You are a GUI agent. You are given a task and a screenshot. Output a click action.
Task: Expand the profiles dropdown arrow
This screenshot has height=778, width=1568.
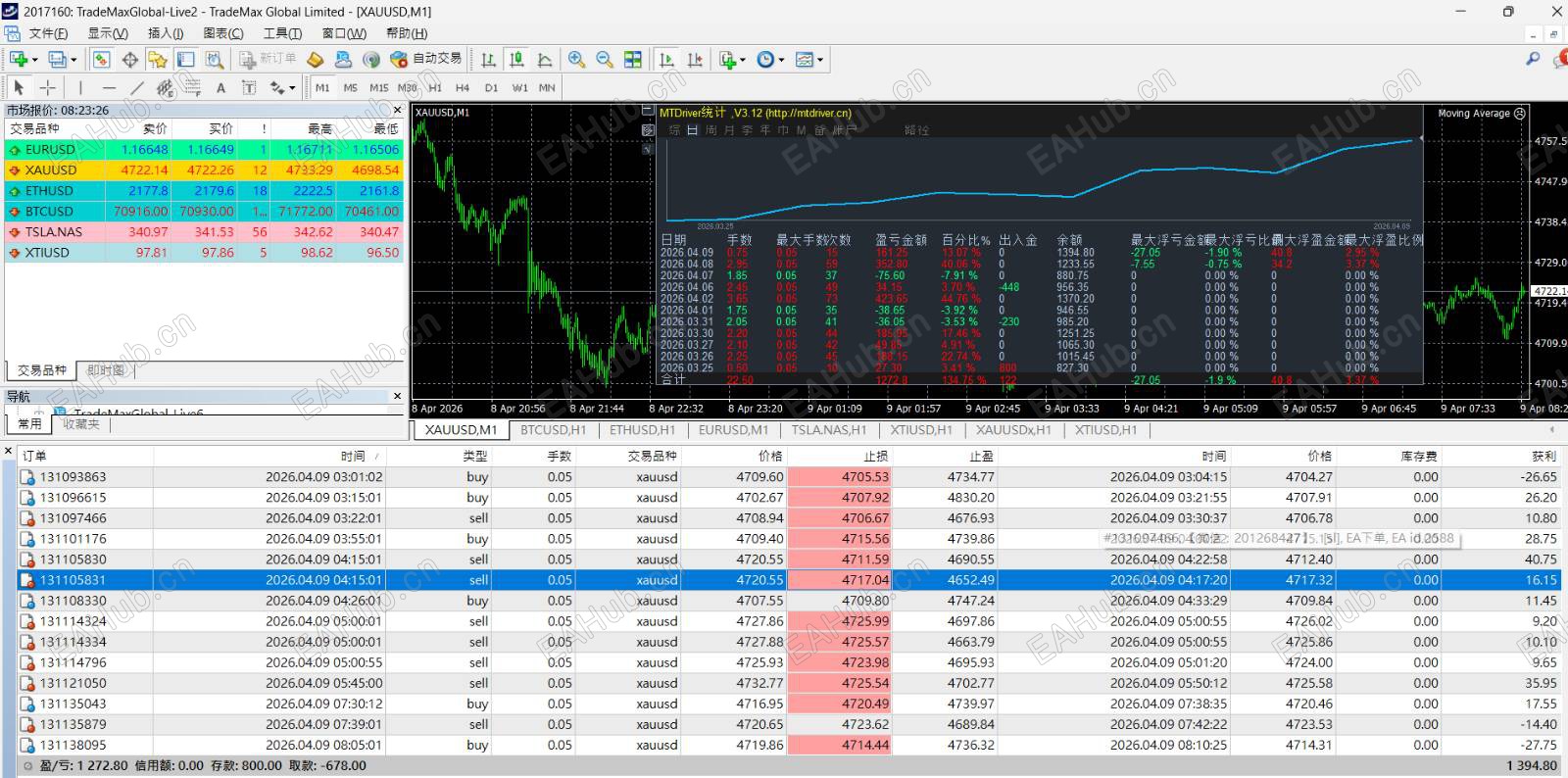click(73, 60)
